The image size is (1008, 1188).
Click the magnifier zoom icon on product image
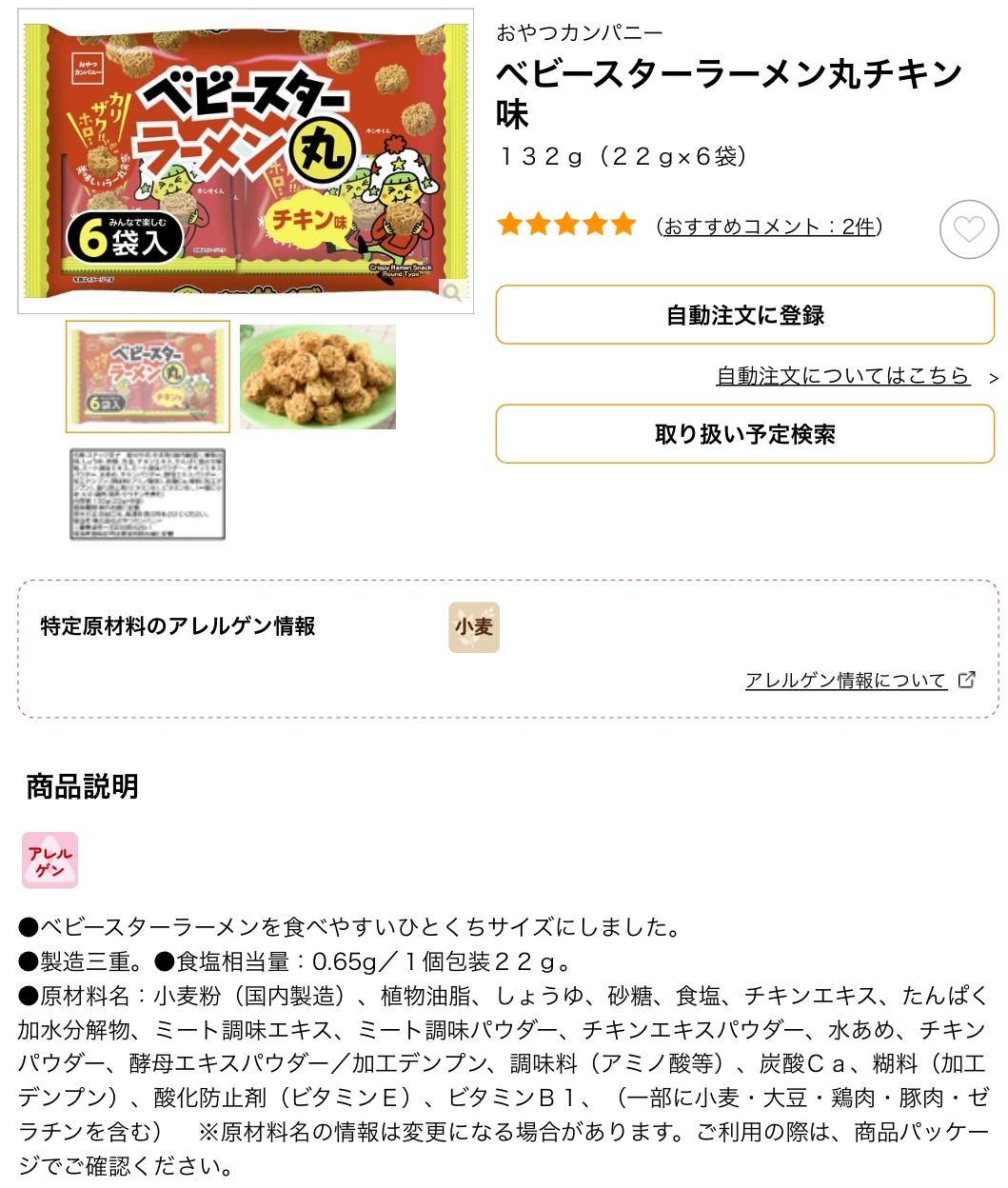[453, 291]
